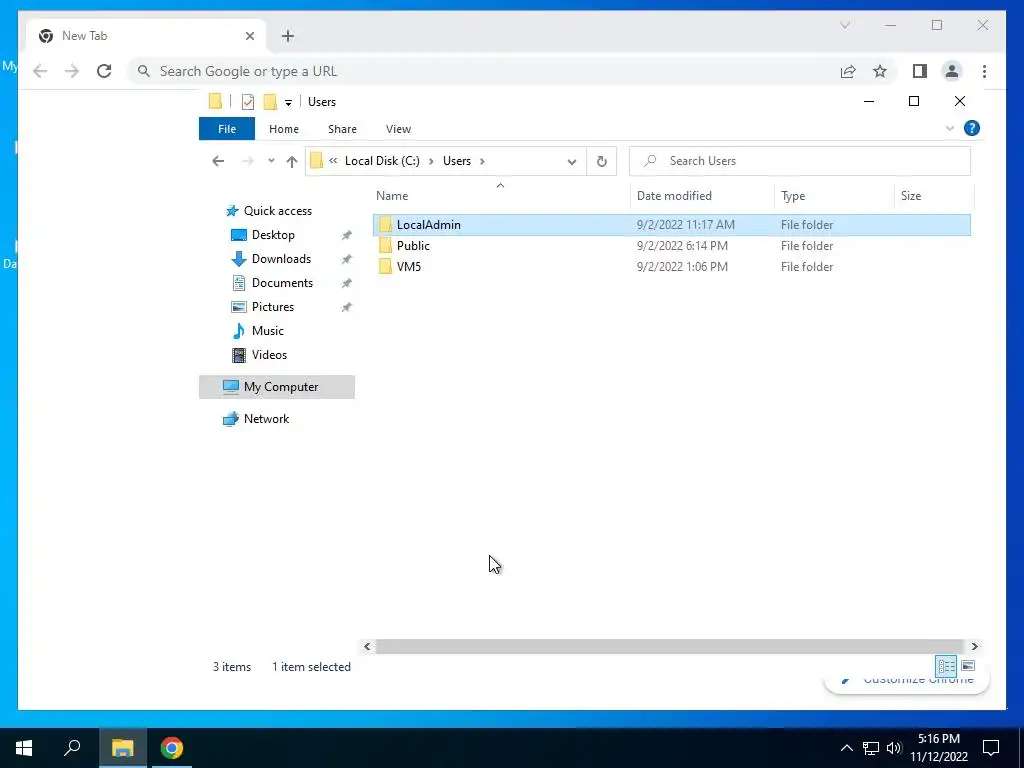Click the pin icon next to Pictures
Viewport: 1024px width, 768px height.
coord(346,307)
